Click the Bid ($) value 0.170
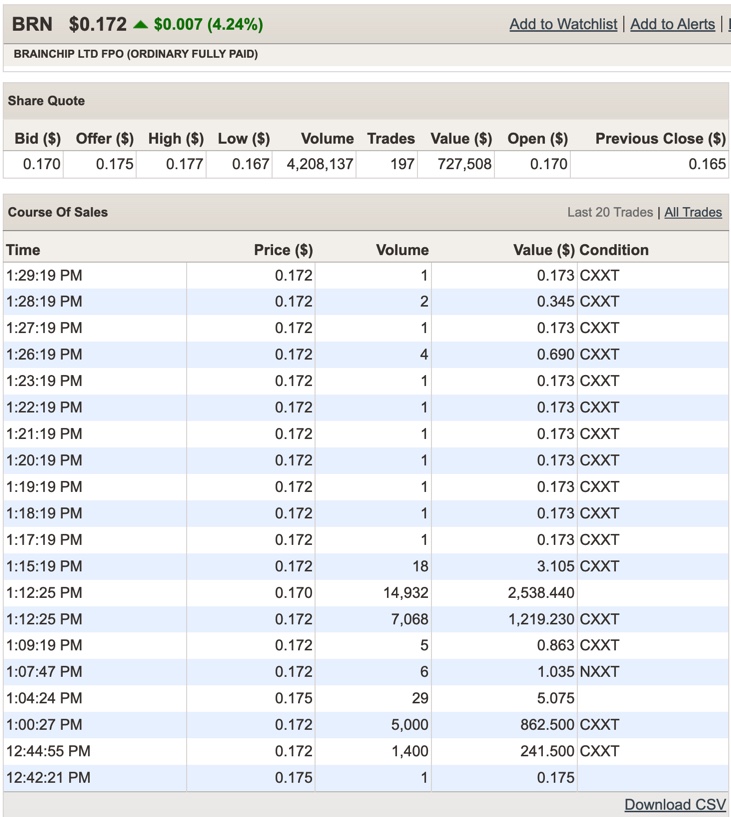 point(41,164)
